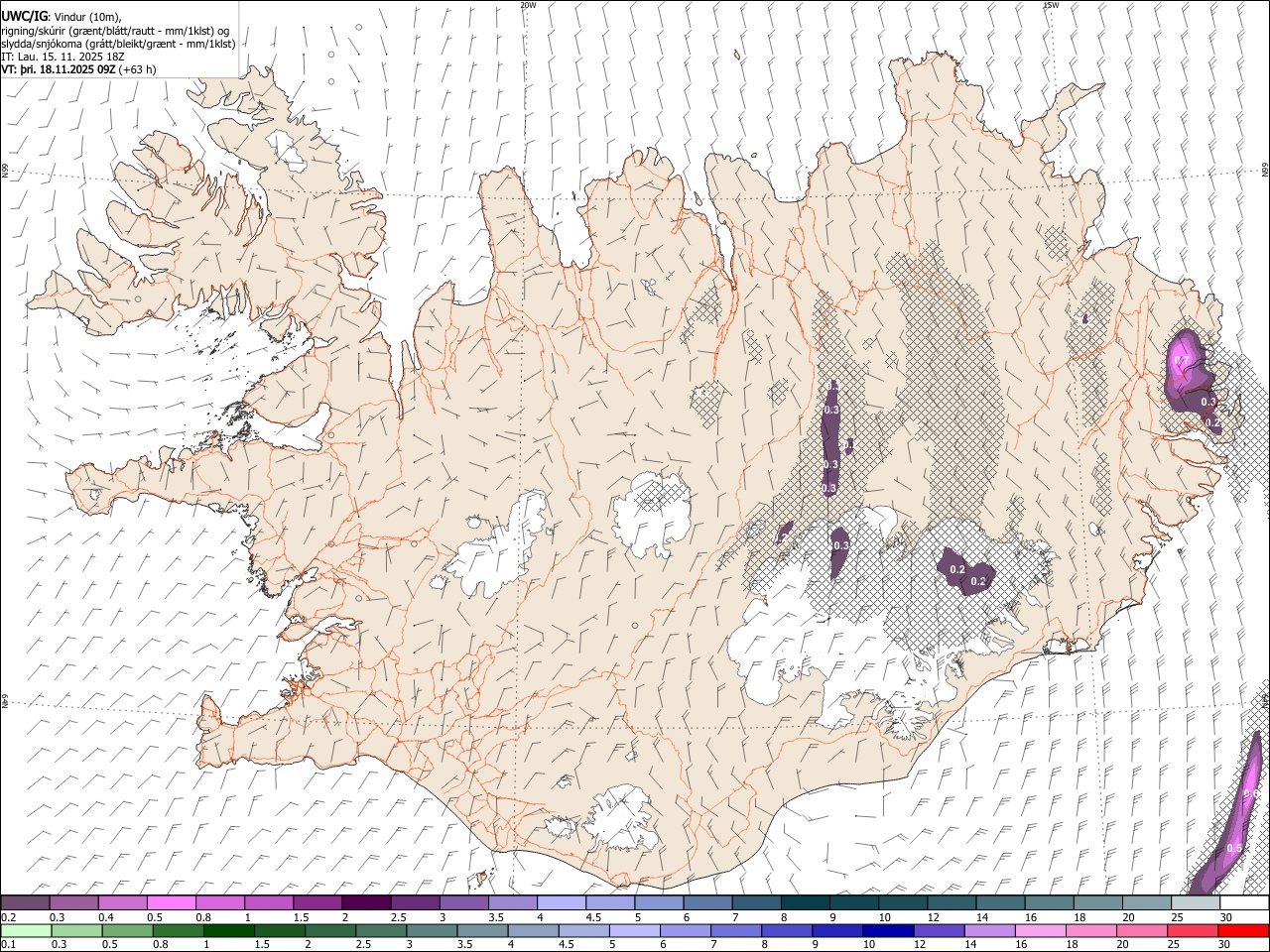Pick the light purple swatch labeled 14, bottom bar
Viewport: 1270px width, 952px height.
(x=988, y=930)
